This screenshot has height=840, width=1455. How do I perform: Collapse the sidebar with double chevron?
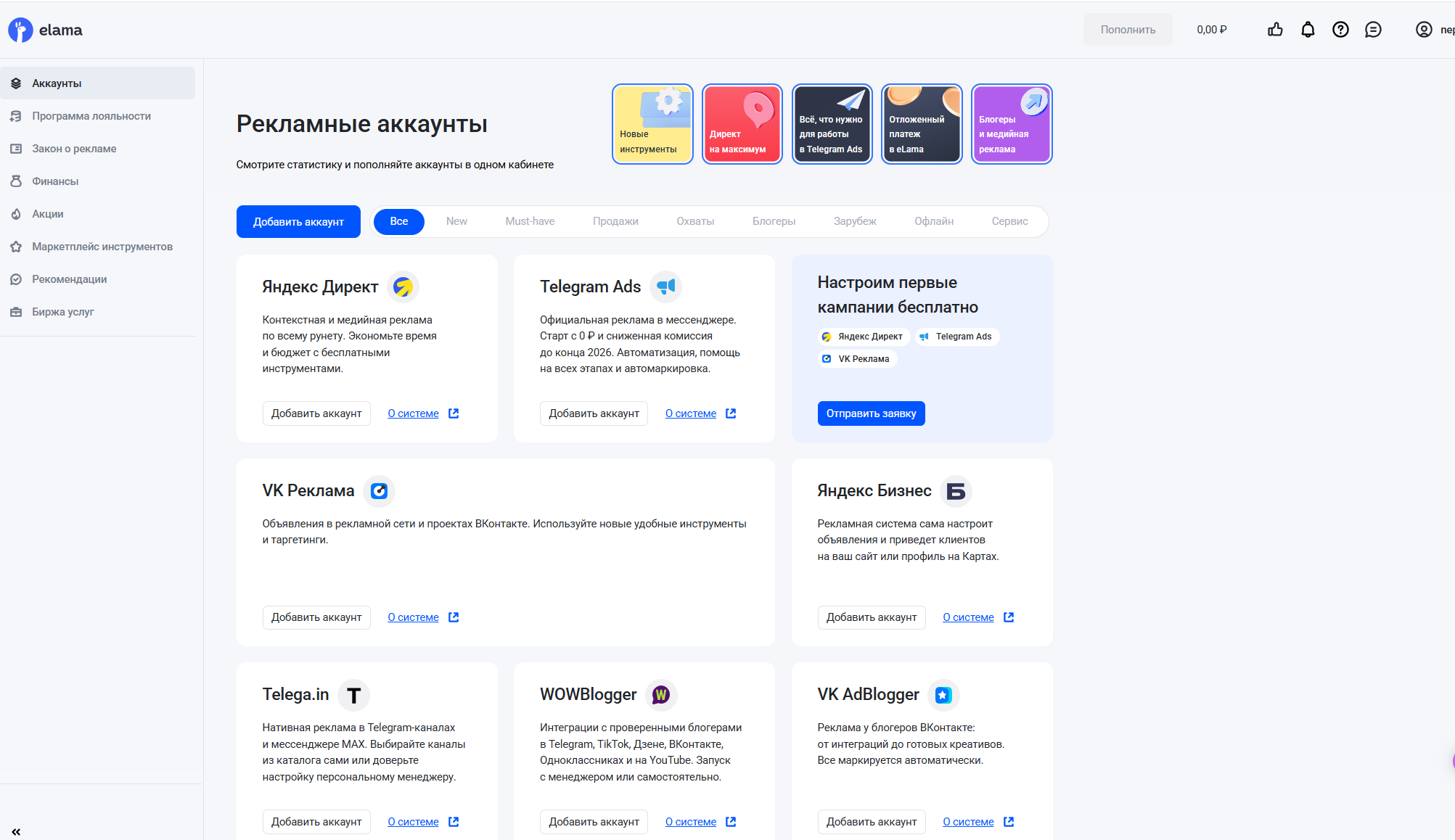(x=16, y=831)
